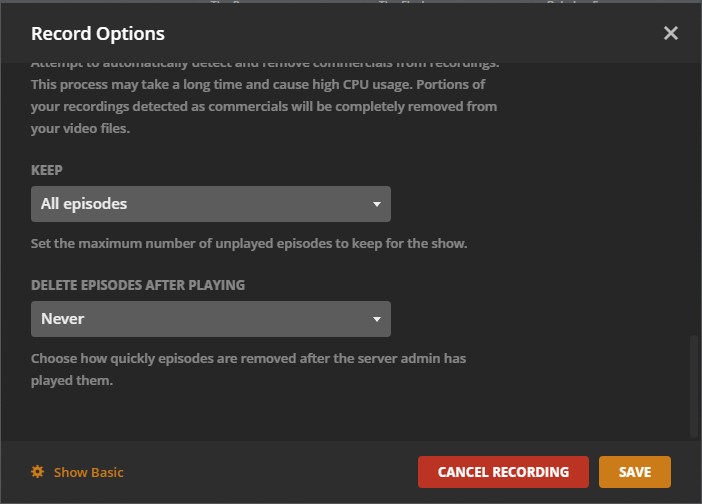Select the 'Never' value text

62,319
